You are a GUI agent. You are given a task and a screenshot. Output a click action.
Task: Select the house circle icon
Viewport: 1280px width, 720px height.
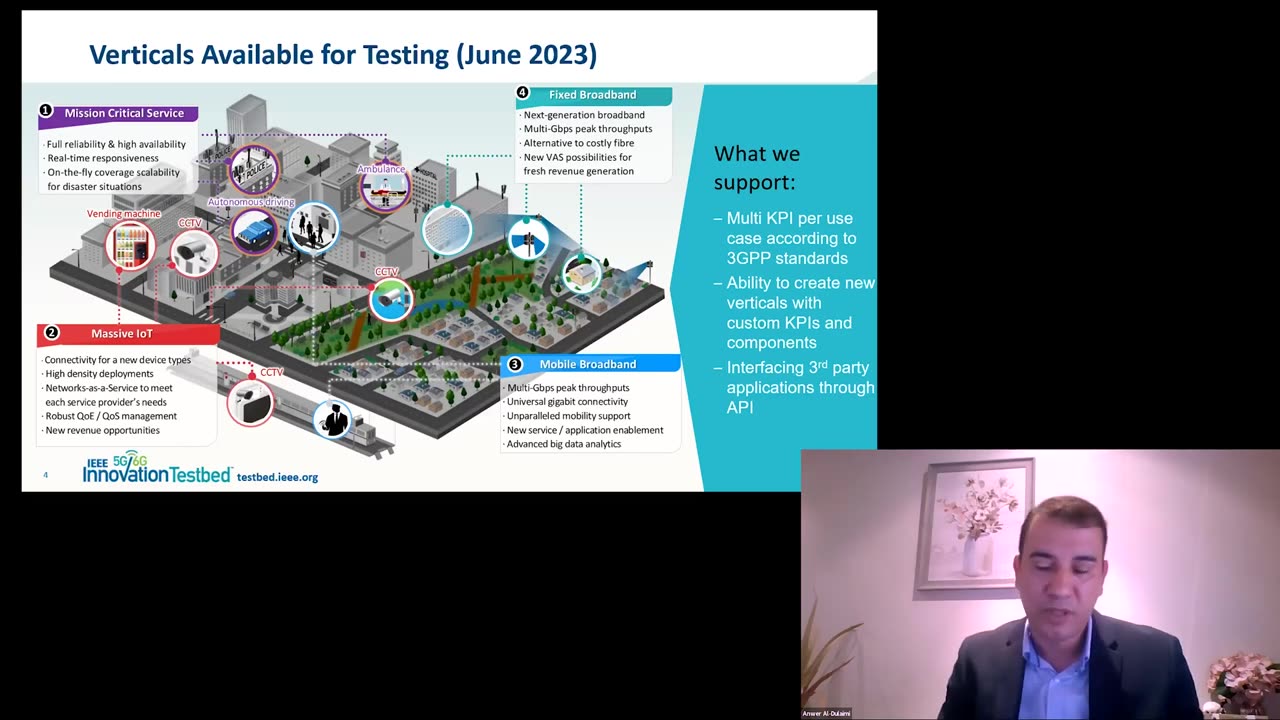pos(582,273)
